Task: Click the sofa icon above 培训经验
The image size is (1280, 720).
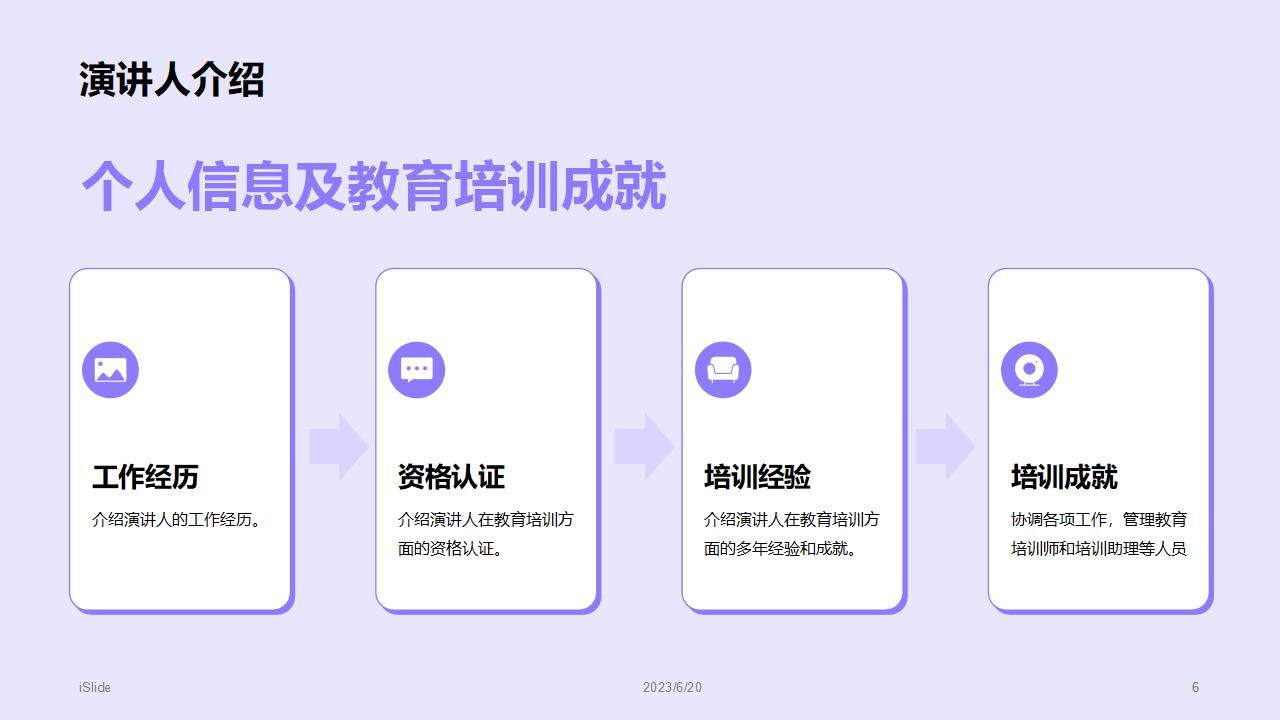Action: (723, 370)
